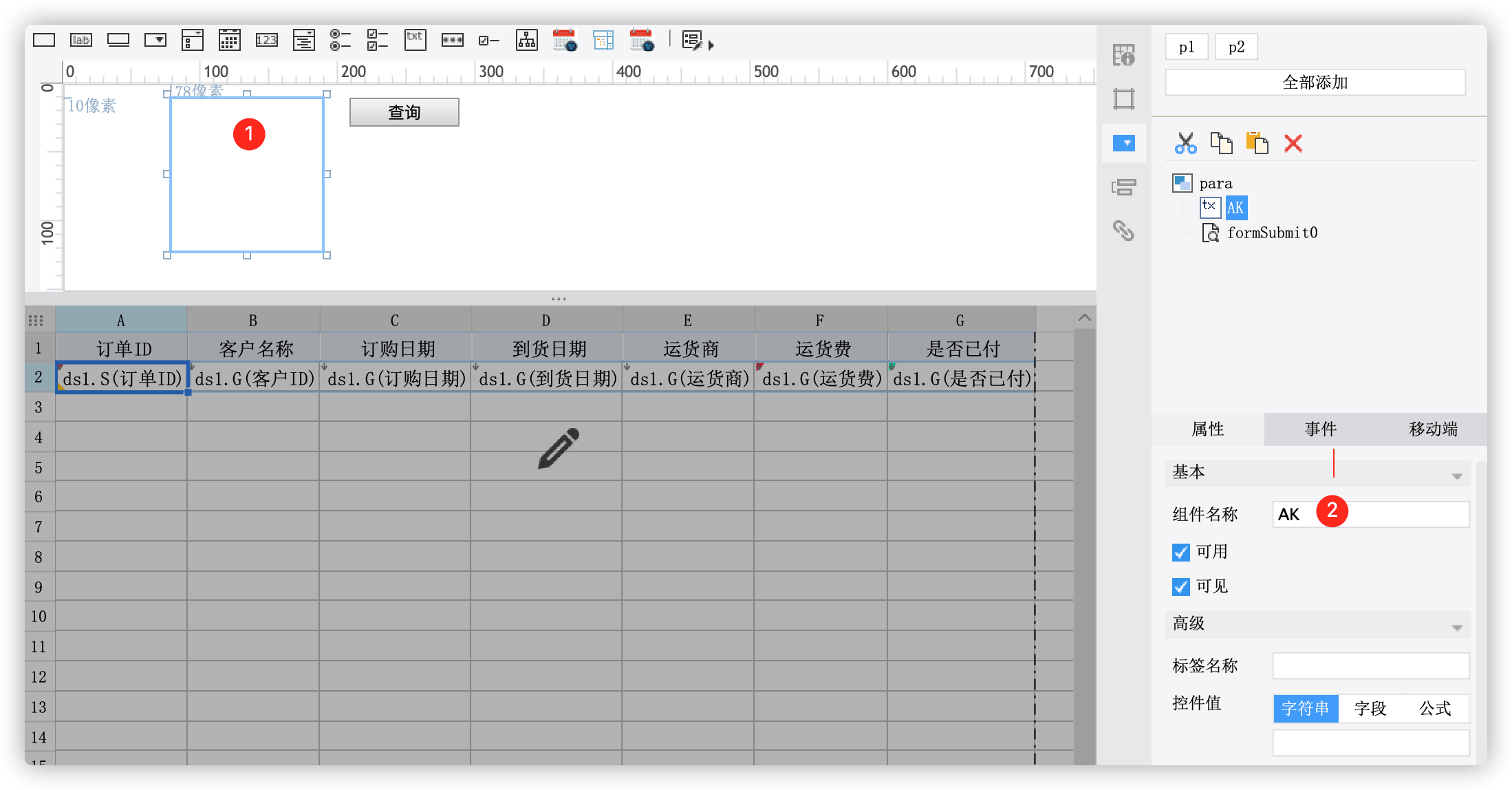The width and height of the screenshot is (1512, 790).
Task: Select the password widget tool
Action: click(452, 41)
